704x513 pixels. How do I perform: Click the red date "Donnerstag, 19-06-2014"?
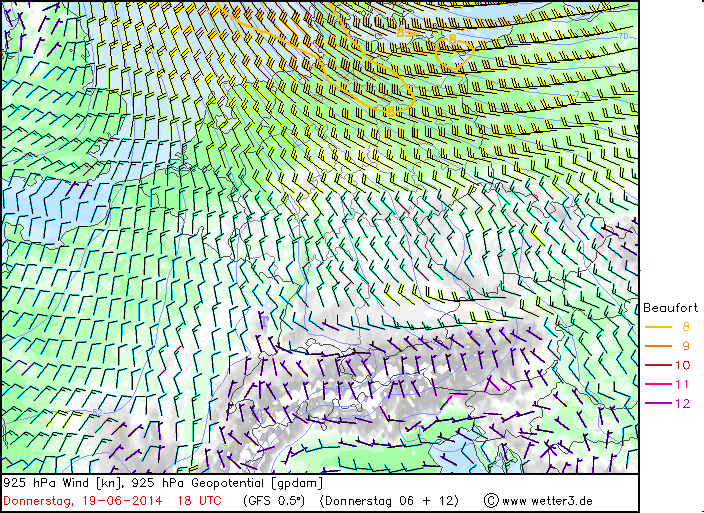83,501
